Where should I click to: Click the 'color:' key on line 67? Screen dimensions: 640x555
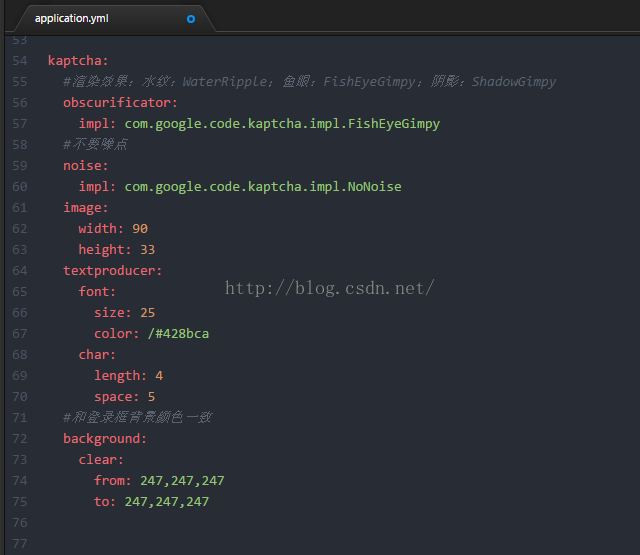117,334
